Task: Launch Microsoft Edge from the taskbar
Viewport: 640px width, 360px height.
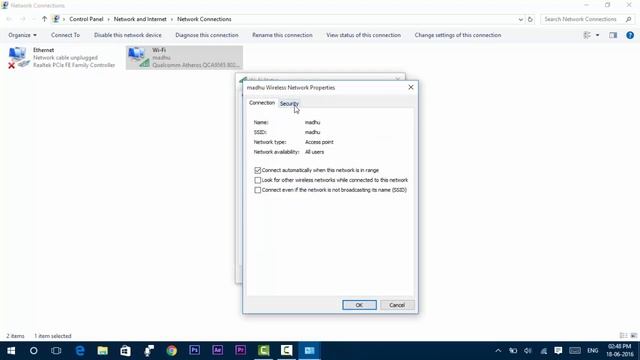Action: (x=80, y=351)
